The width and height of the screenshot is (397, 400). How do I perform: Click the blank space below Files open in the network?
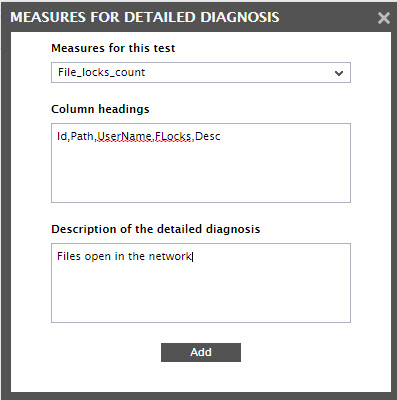pyautogui.click(x=201, y=293)
